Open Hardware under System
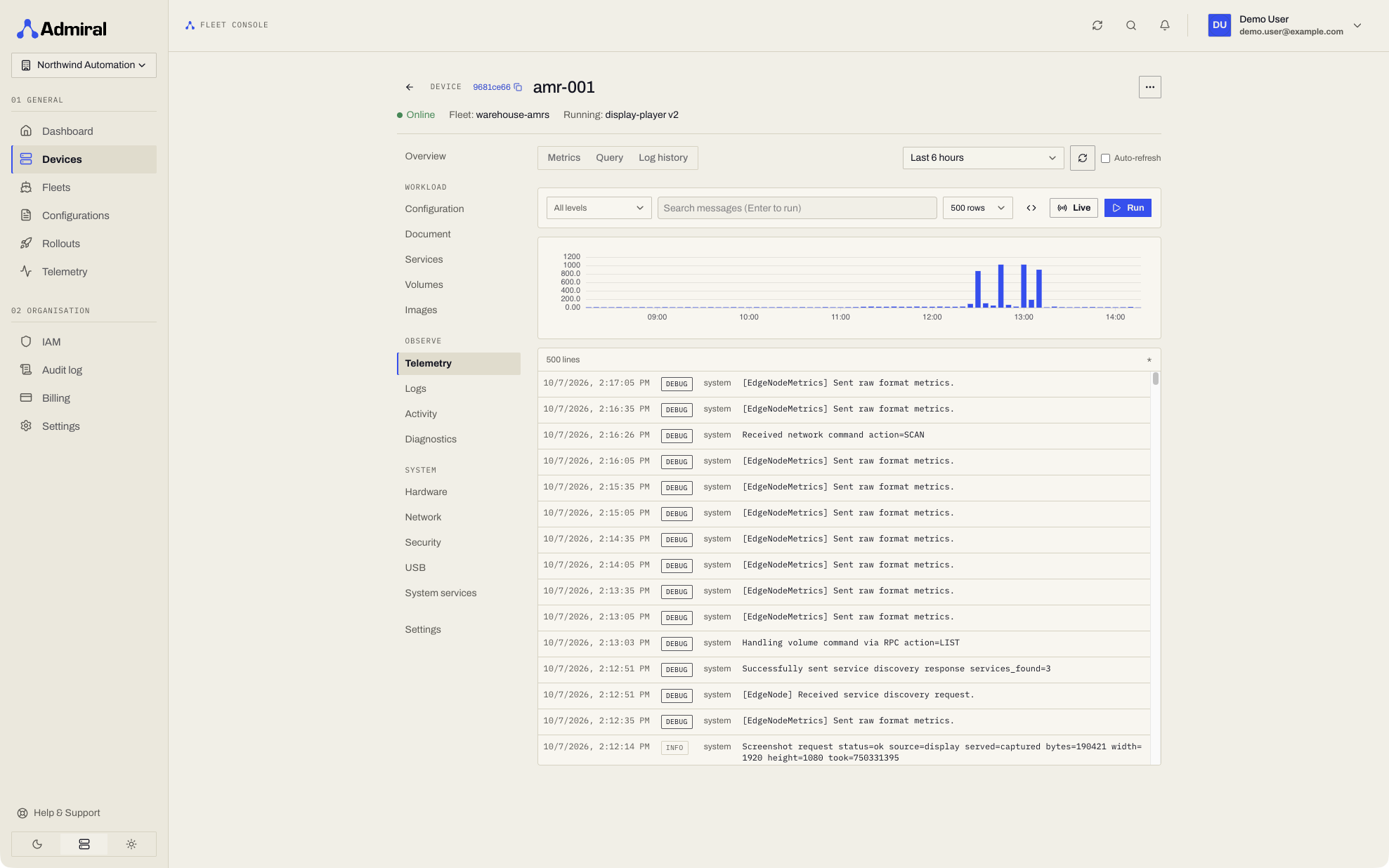 point(459,492)
